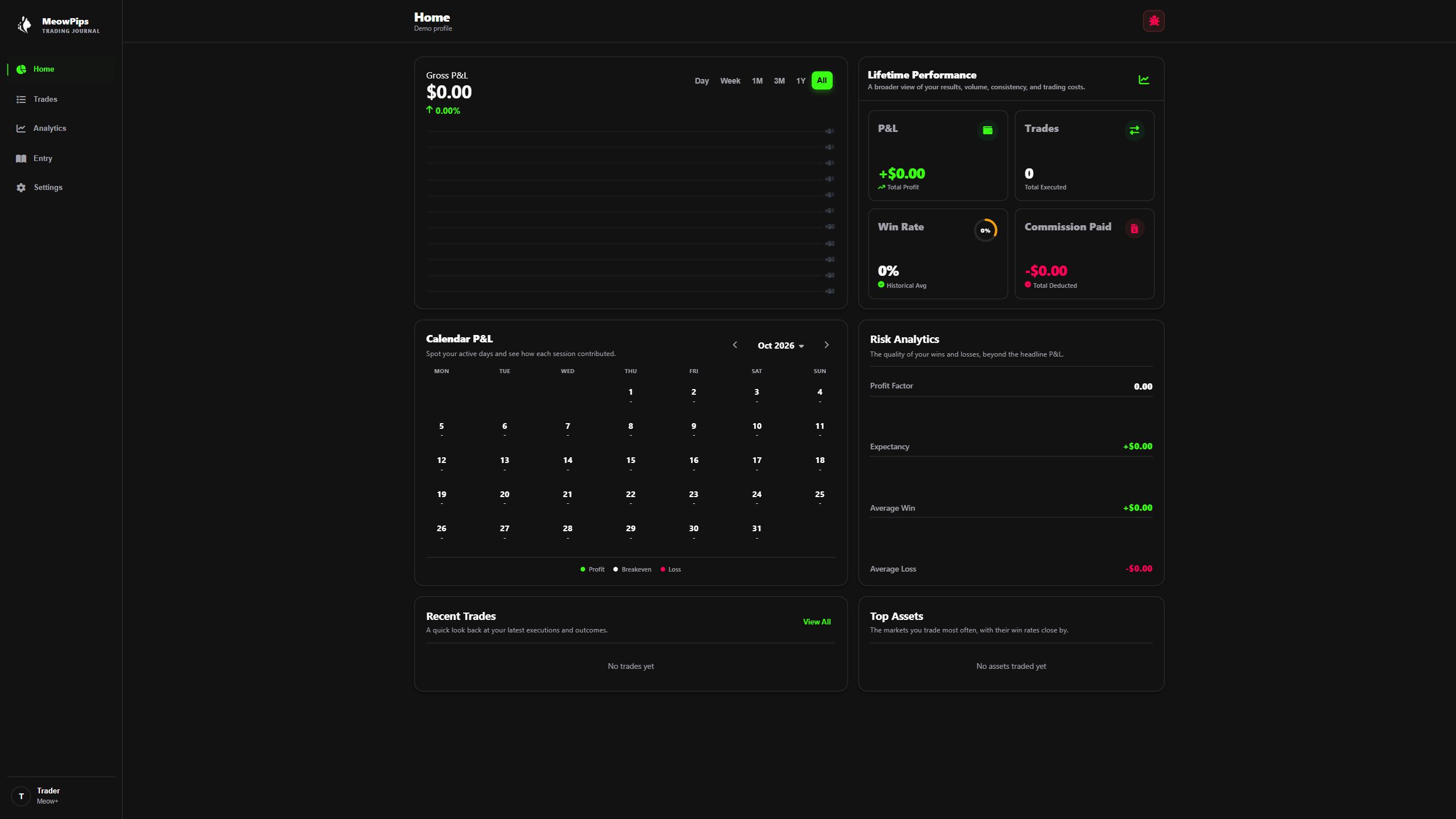Image resolution: width=1456 pixels, height=819 pixels.
Task: Click the Lifetime Performance chart icon
Action: click(1144, 80)
